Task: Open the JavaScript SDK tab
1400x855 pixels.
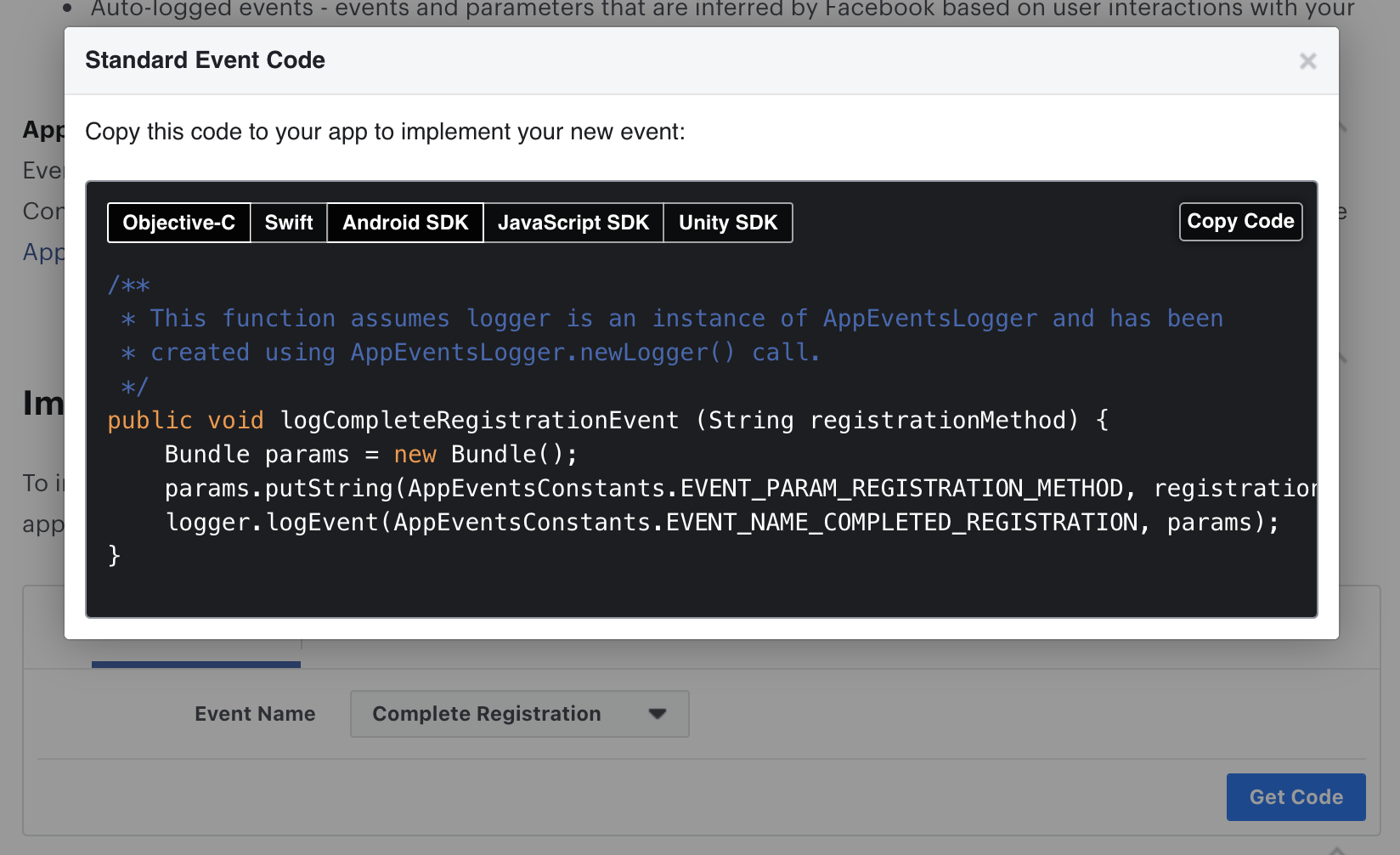Action: tap(573, 223)
